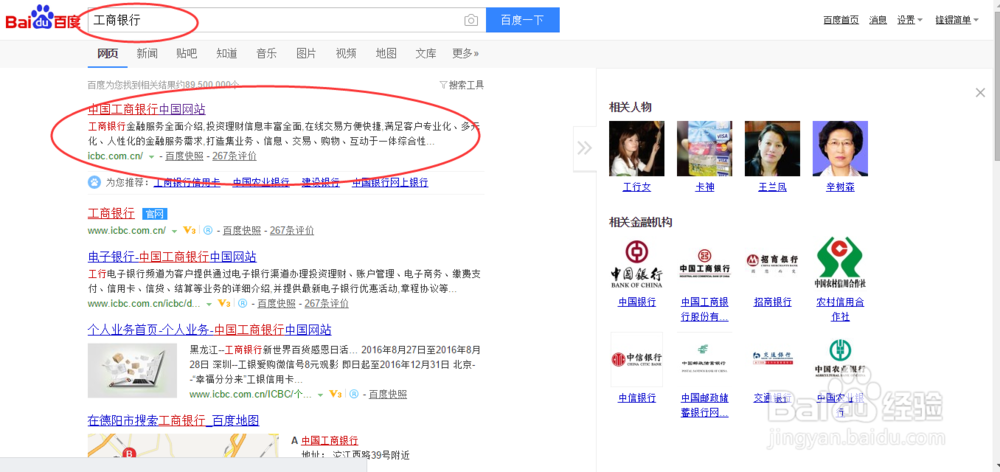1000x472 pixels.
Task: Click Bank of China logo
Action: [636, 263]
